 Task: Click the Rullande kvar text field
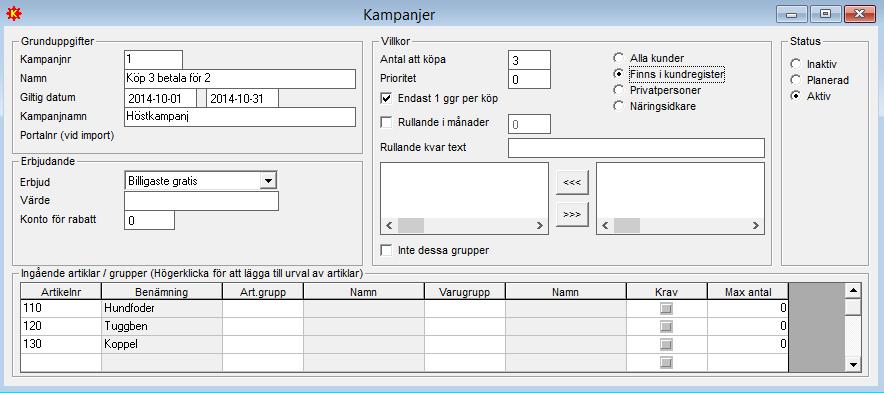[637, 148]
